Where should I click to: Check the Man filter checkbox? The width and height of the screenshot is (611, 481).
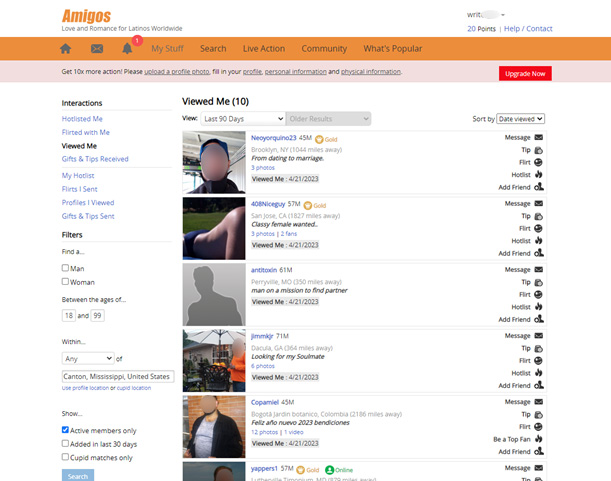pos(65,268)
